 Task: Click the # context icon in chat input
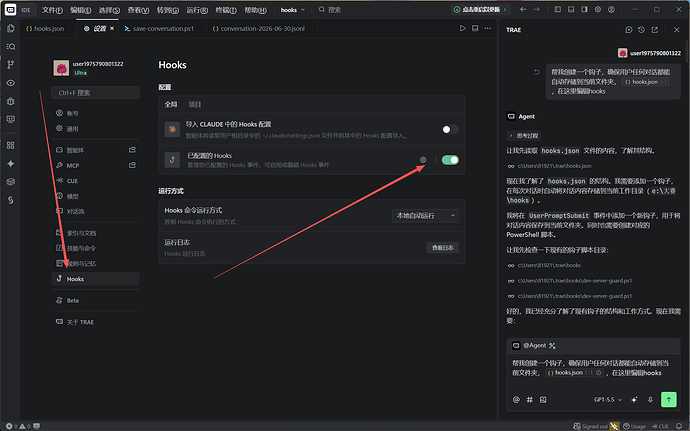(529, 400)
